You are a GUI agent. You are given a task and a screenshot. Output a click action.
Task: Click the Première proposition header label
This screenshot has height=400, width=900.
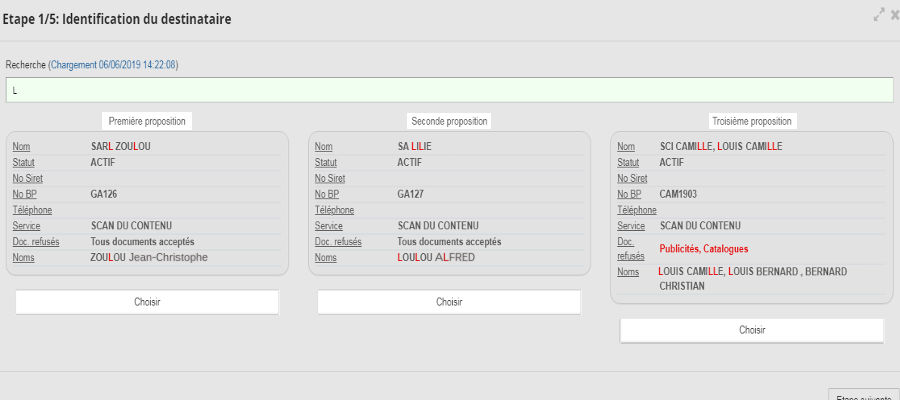pyautogui.click(x=147, y=121)
